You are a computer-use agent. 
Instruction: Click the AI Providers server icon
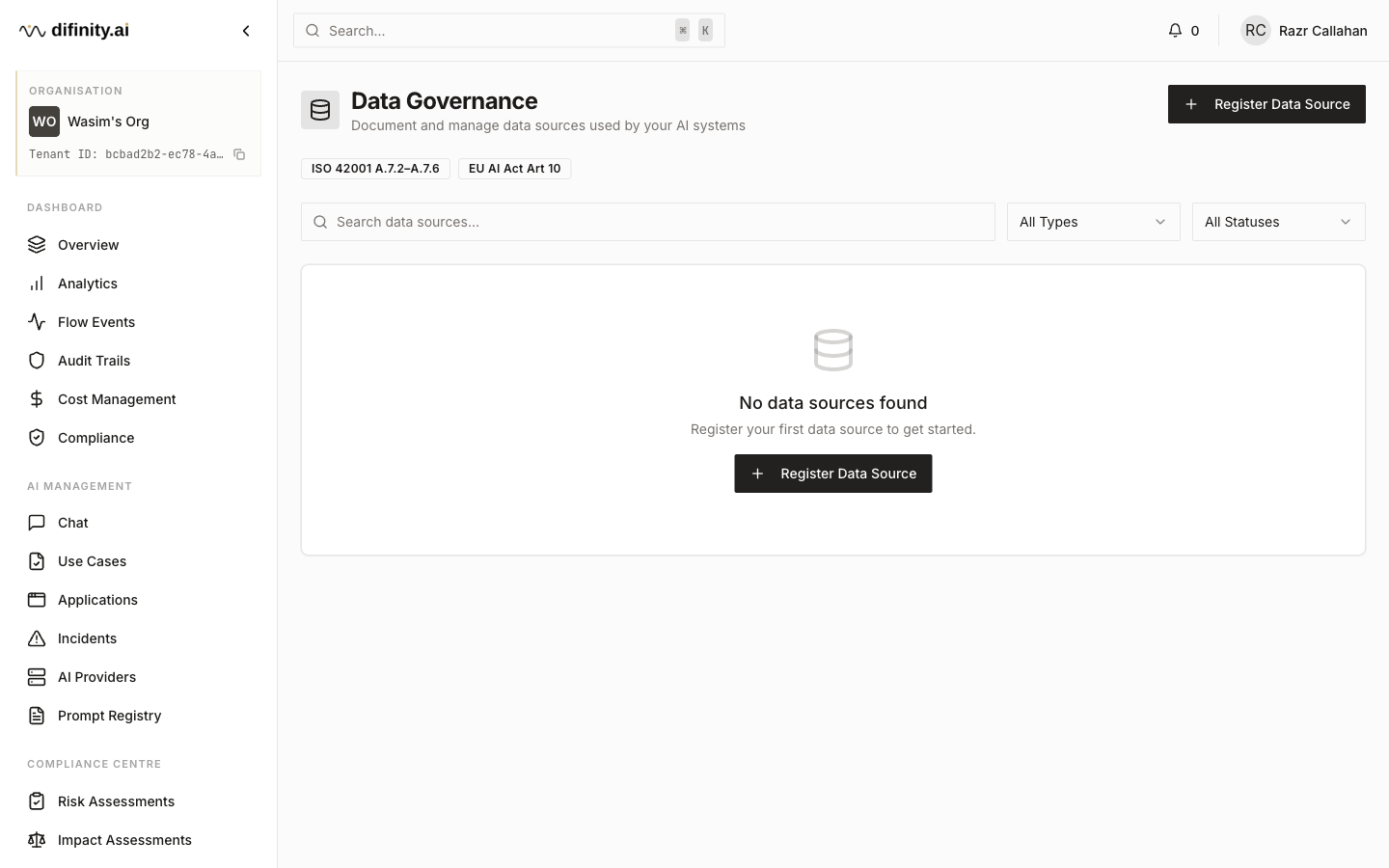(x=37, y=677)
